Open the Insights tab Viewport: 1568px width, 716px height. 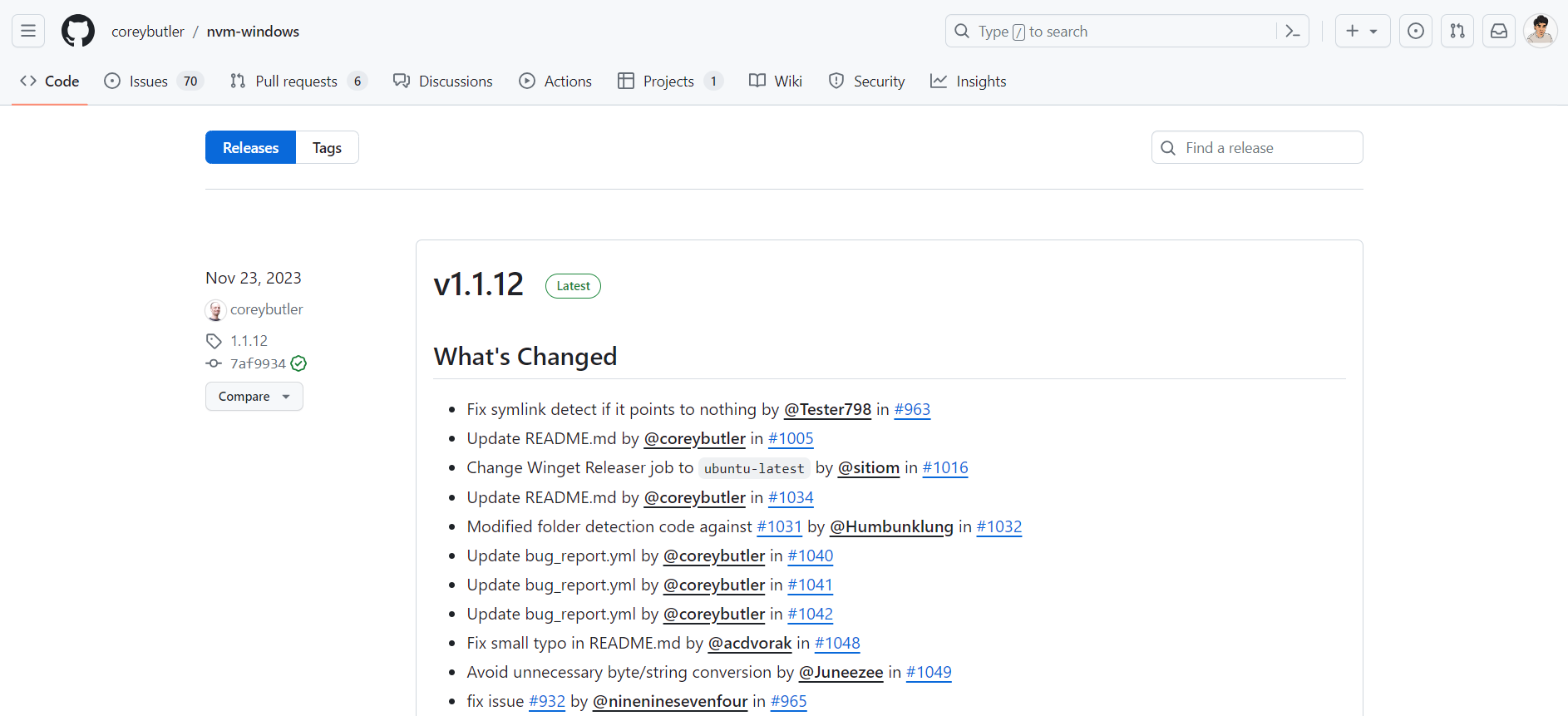point(968,81)
